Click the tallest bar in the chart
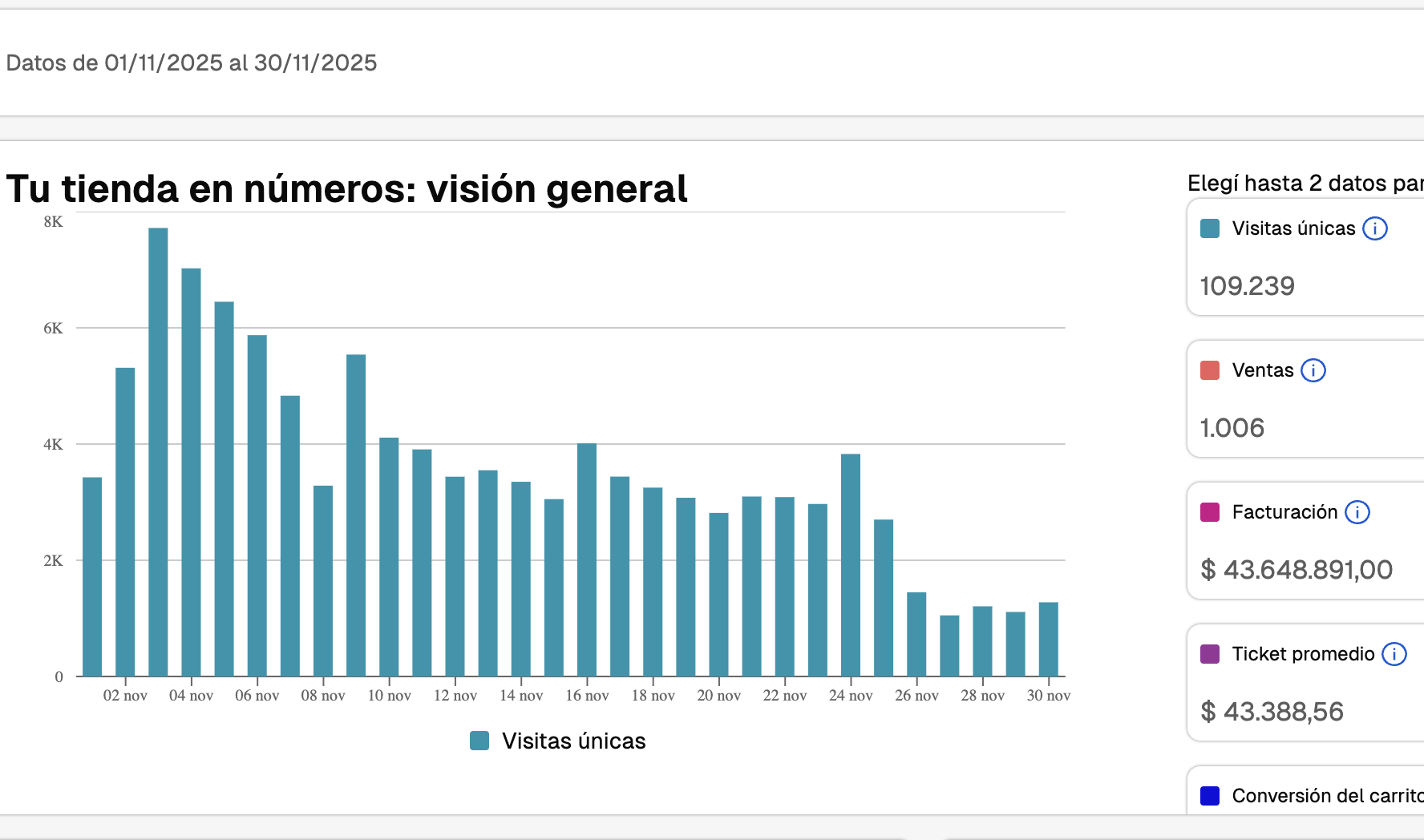This screenshot has height=840, width=1424. click(x=158, y=449)
